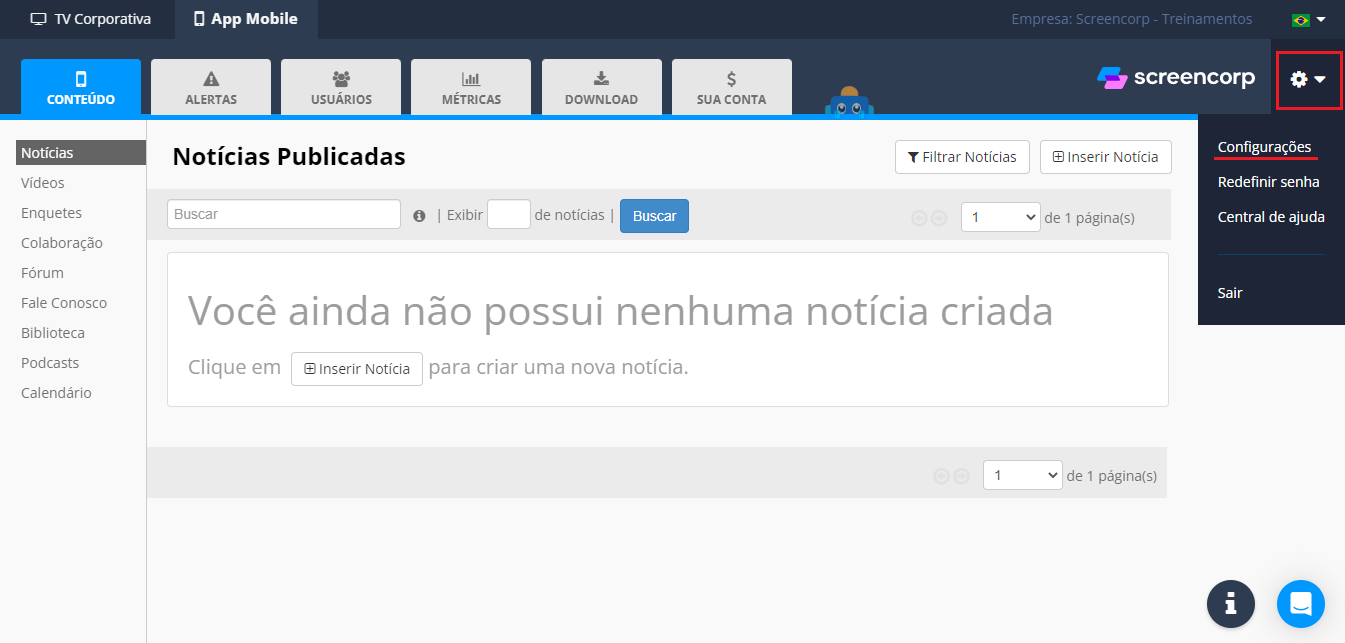Open the Métricas tab
This screenshot has width=1345, height=643.
click(471, 87)
